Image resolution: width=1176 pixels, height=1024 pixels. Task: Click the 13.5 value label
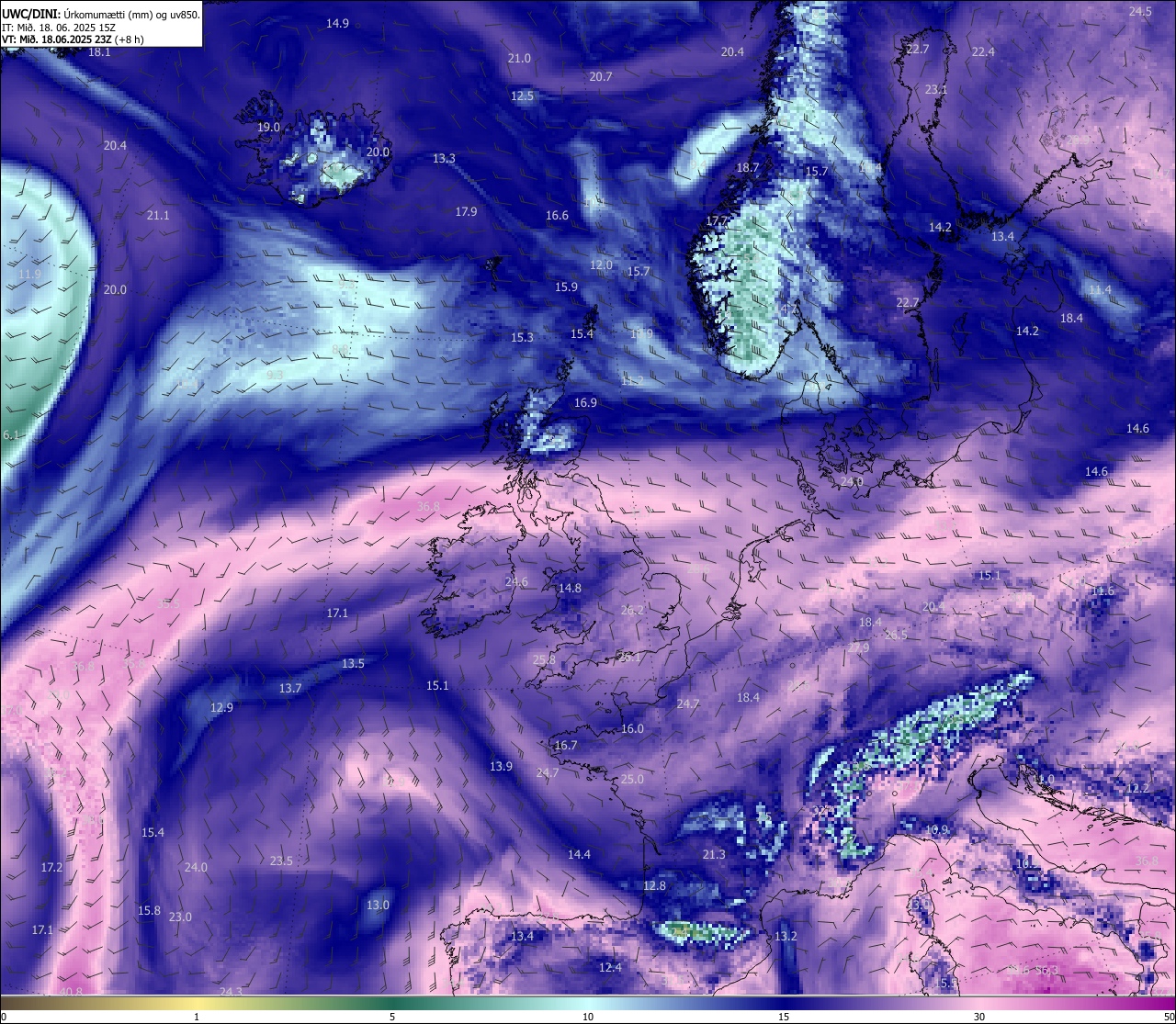point(353,664)
